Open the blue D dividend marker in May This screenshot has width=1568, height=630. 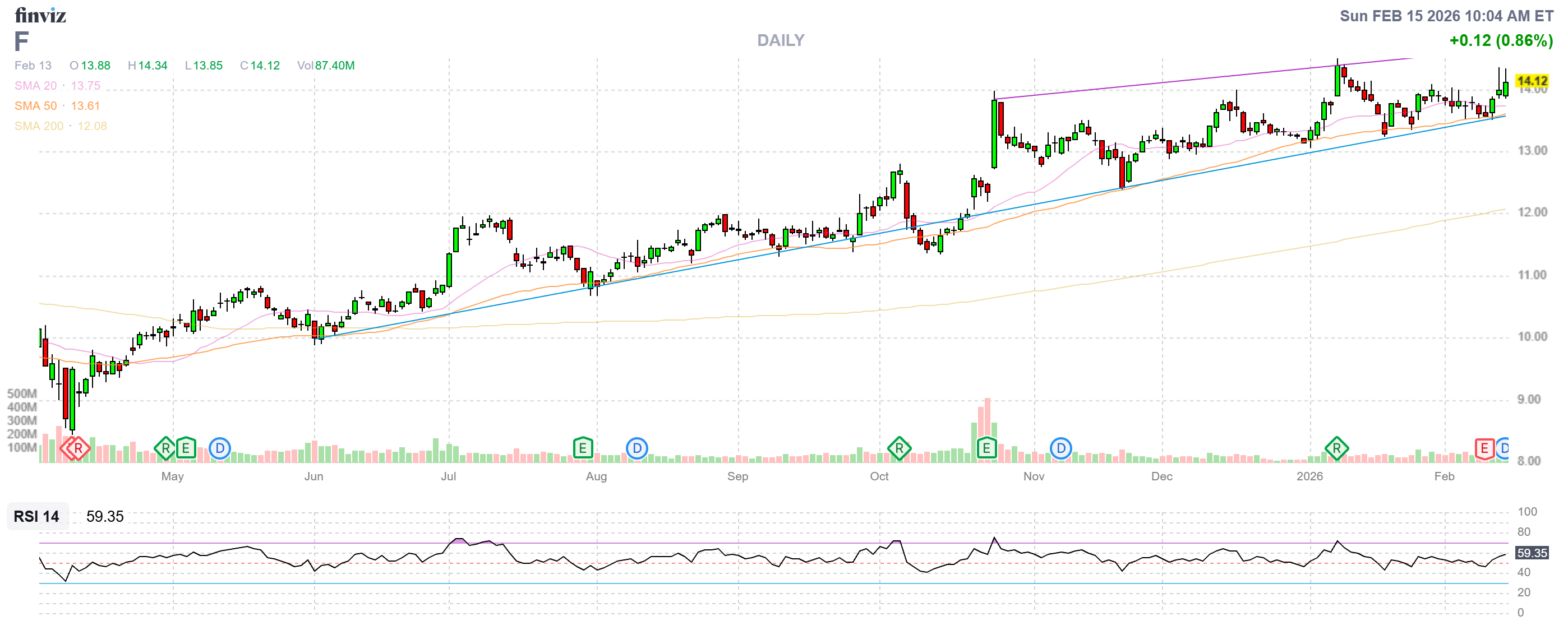(220, 449)
